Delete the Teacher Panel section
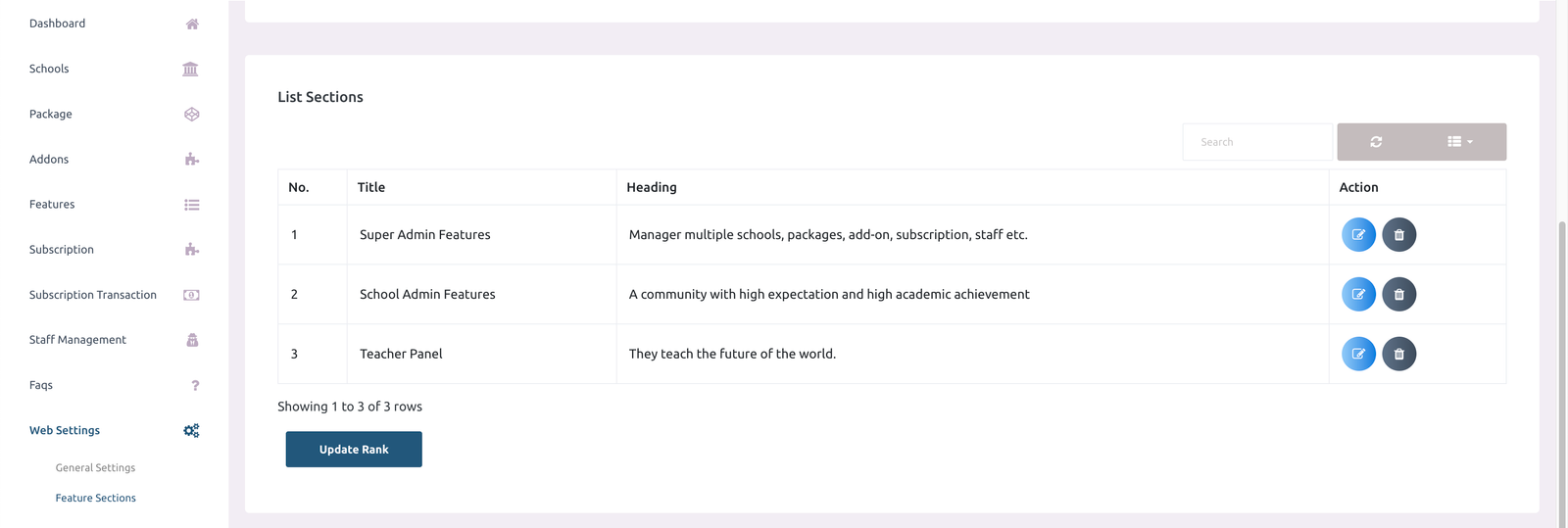This screenshot has width=1568, height=528. pyautogui.click(x=1398, y=354)
